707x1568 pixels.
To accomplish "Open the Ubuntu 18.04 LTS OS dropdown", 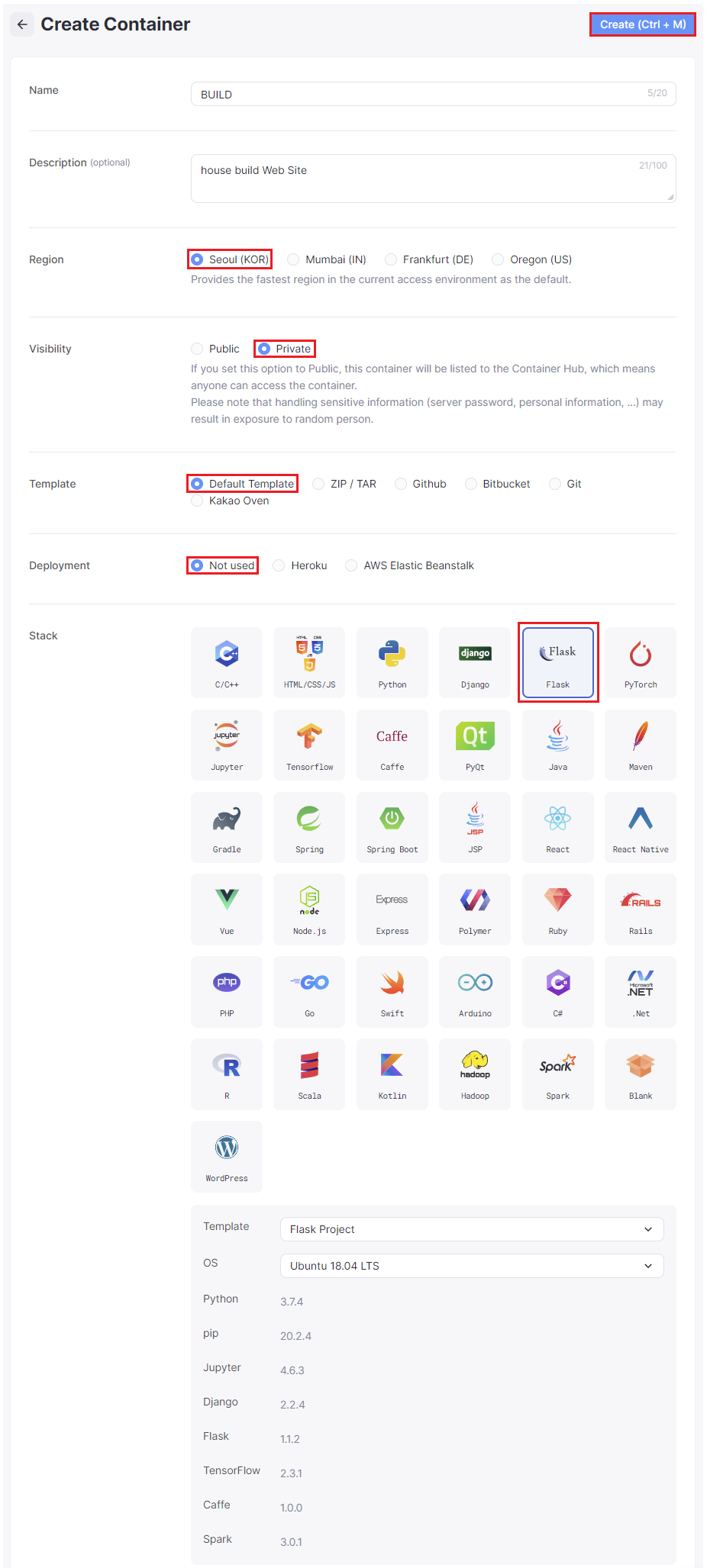I will [472, 1266].
